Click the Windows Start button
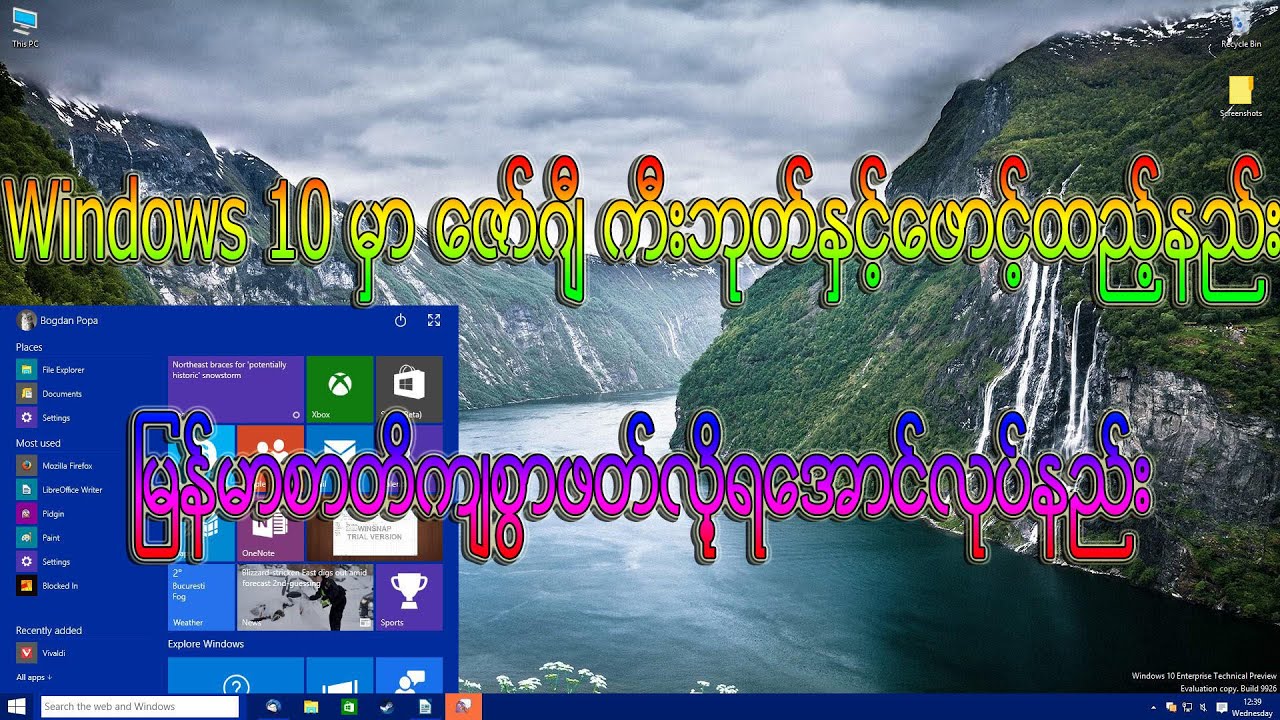This screenshot has height=720, width=1280. click(x=18, y=706)
